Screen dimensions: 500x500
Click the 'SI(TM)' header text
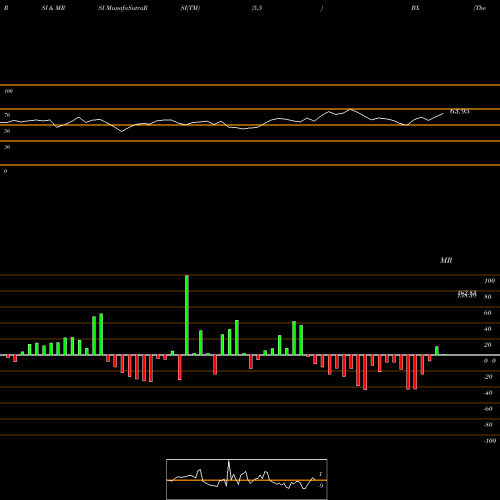[190, 8]
